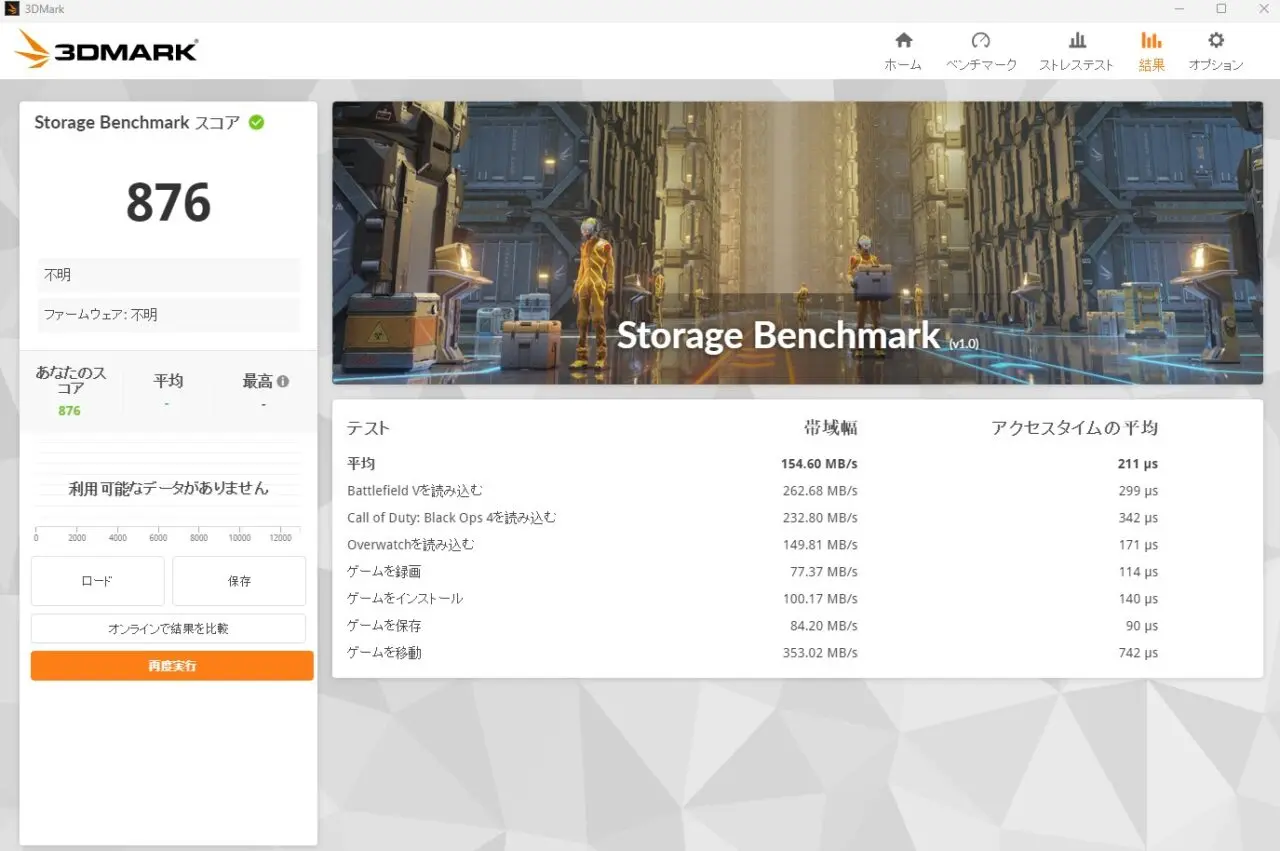Click オンラインで結果を比較 button
Screen dimensions: 1280x851
tap(168, 629)
